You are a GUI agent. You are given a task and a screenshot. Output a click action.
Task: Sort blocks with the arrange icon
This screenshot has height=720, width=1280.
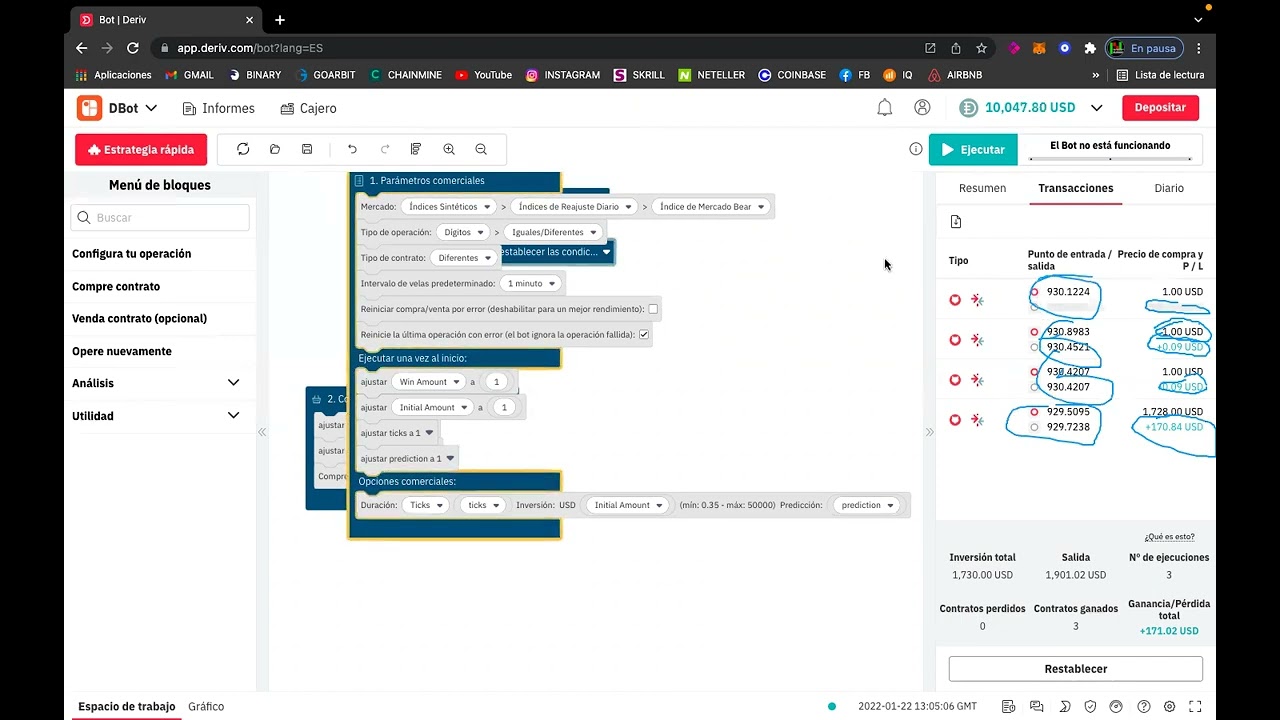click(x=416, y=149)
